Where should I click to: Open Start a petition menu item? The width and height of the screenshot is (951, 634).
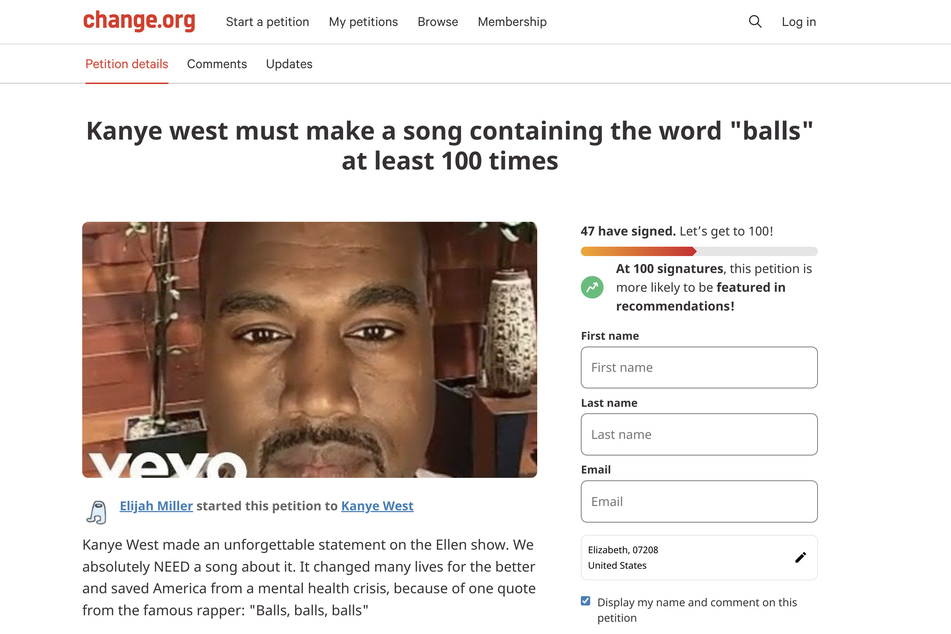tap(267, 22)
